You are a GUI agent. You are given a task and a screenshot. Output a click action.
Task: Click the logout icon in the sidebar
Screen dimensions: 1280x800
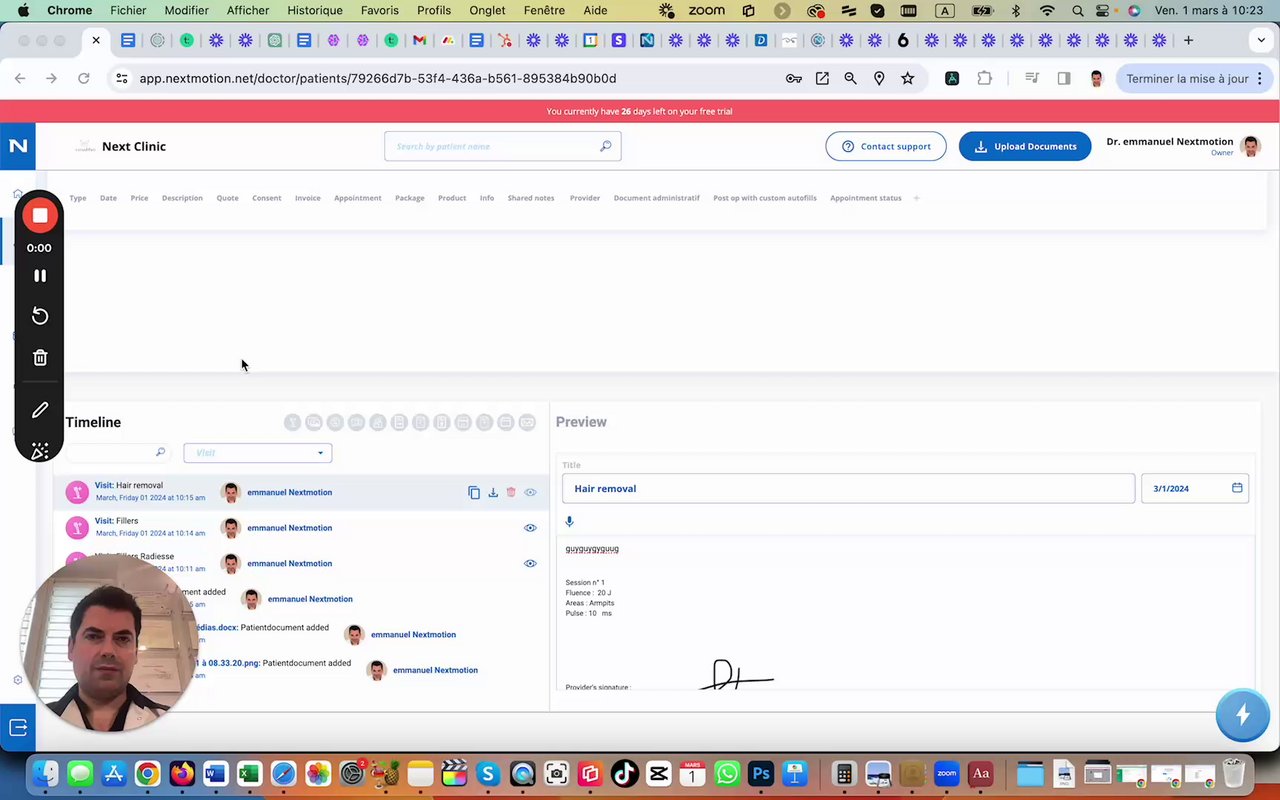click(x=18, y=728)
